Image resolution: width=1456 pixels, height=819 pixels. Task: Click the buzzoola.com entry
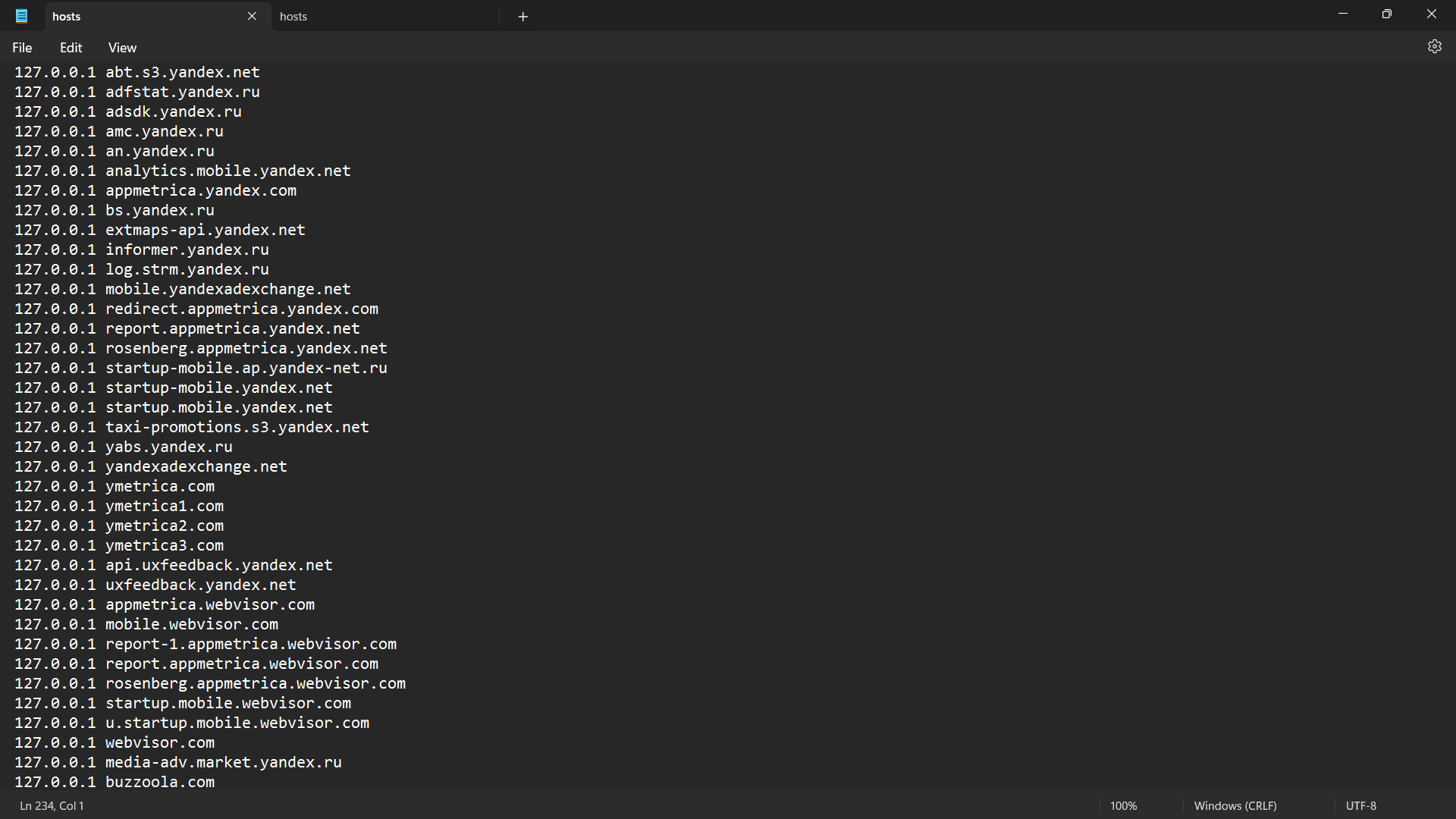tap(115, 782)
